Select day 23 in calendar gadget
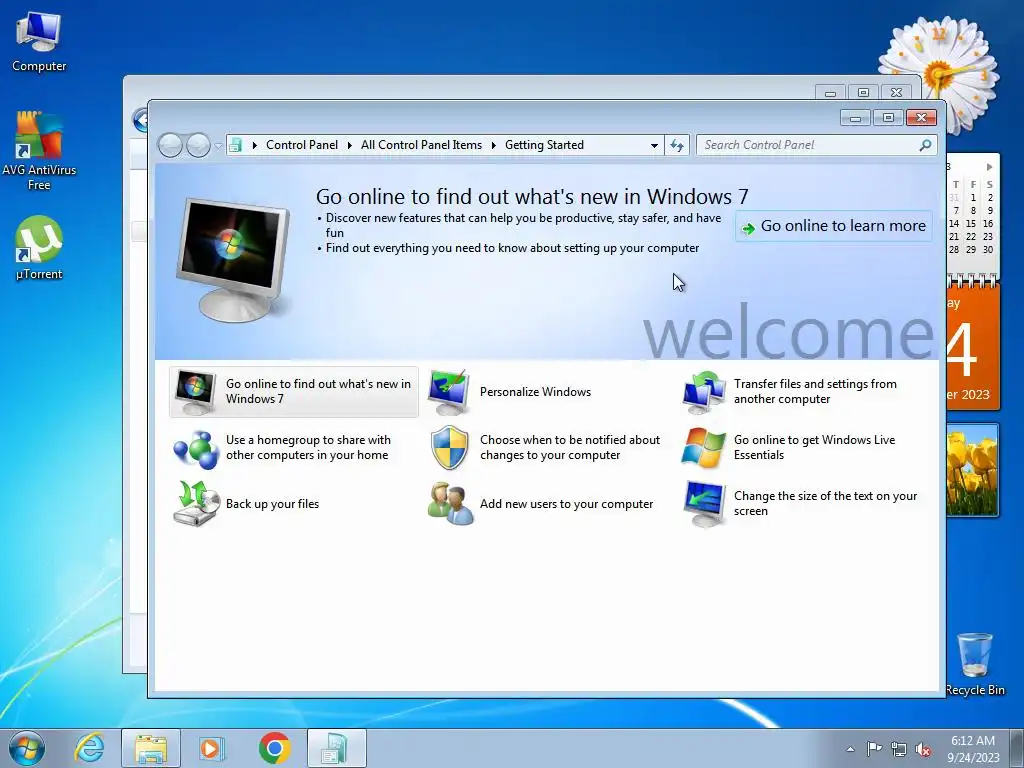1024x768 pixels. (988, 236)
